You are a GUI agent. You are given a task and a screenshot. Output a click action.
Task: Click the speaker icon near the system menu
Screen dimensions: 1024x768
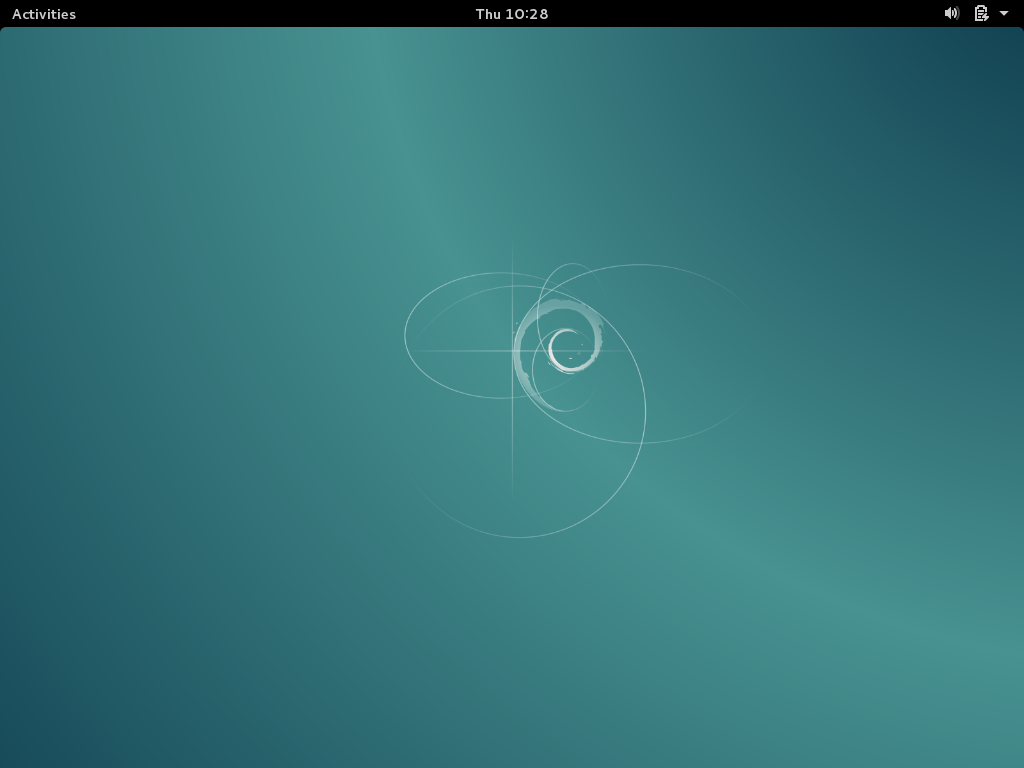tap(951, 13)
